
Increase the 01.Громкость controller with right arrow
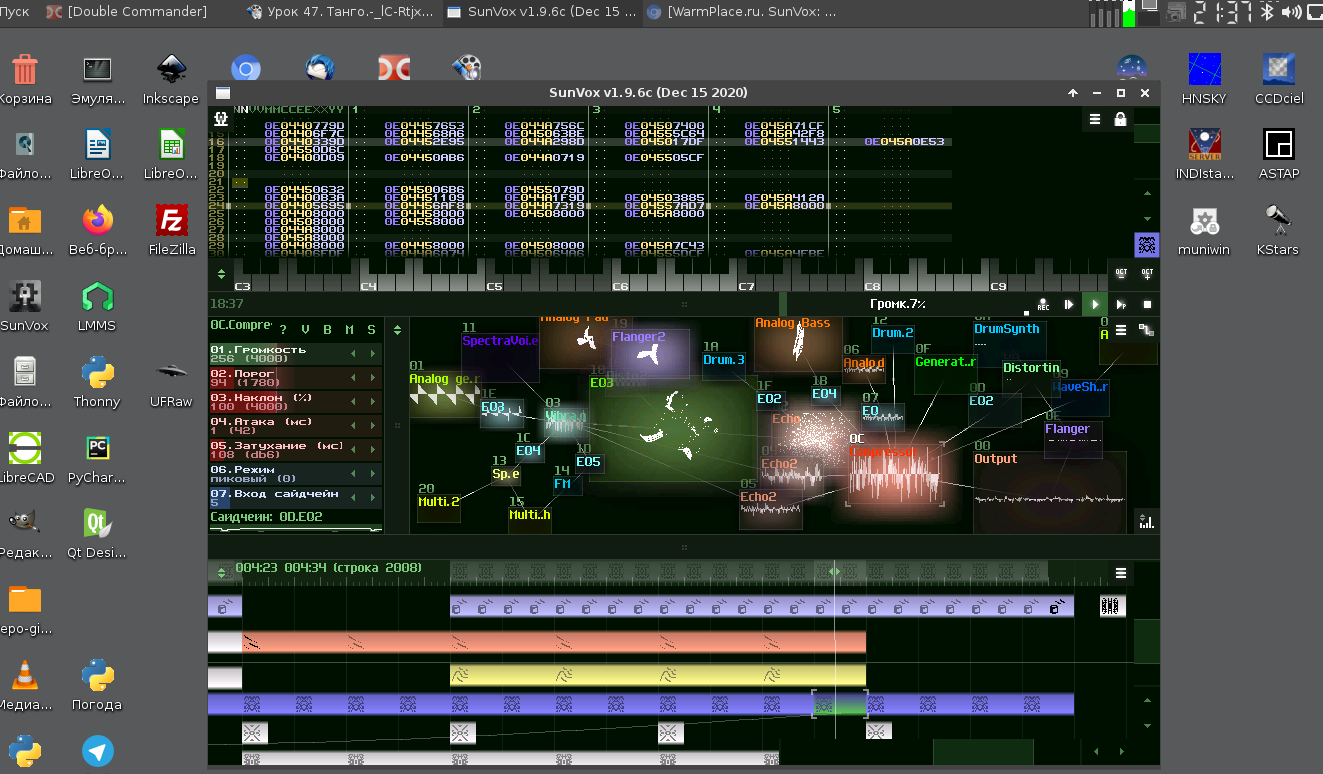point(373,355)
